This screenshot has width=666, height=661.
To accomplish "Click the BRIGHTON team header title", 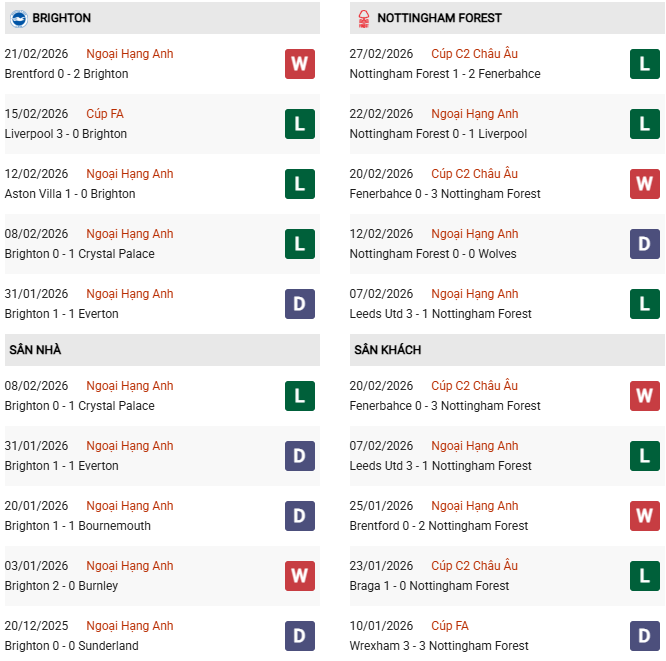I will [x=61, y=18].
